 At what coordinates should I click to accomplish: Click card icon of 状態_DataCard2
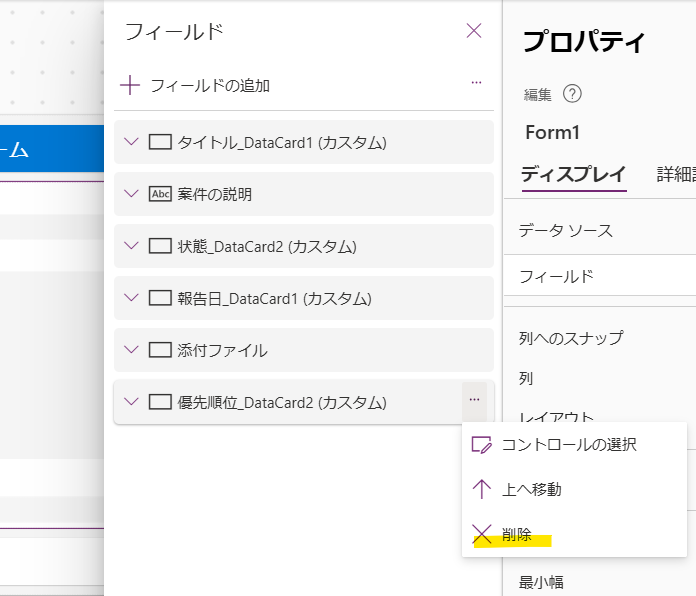tap(160, 246)
